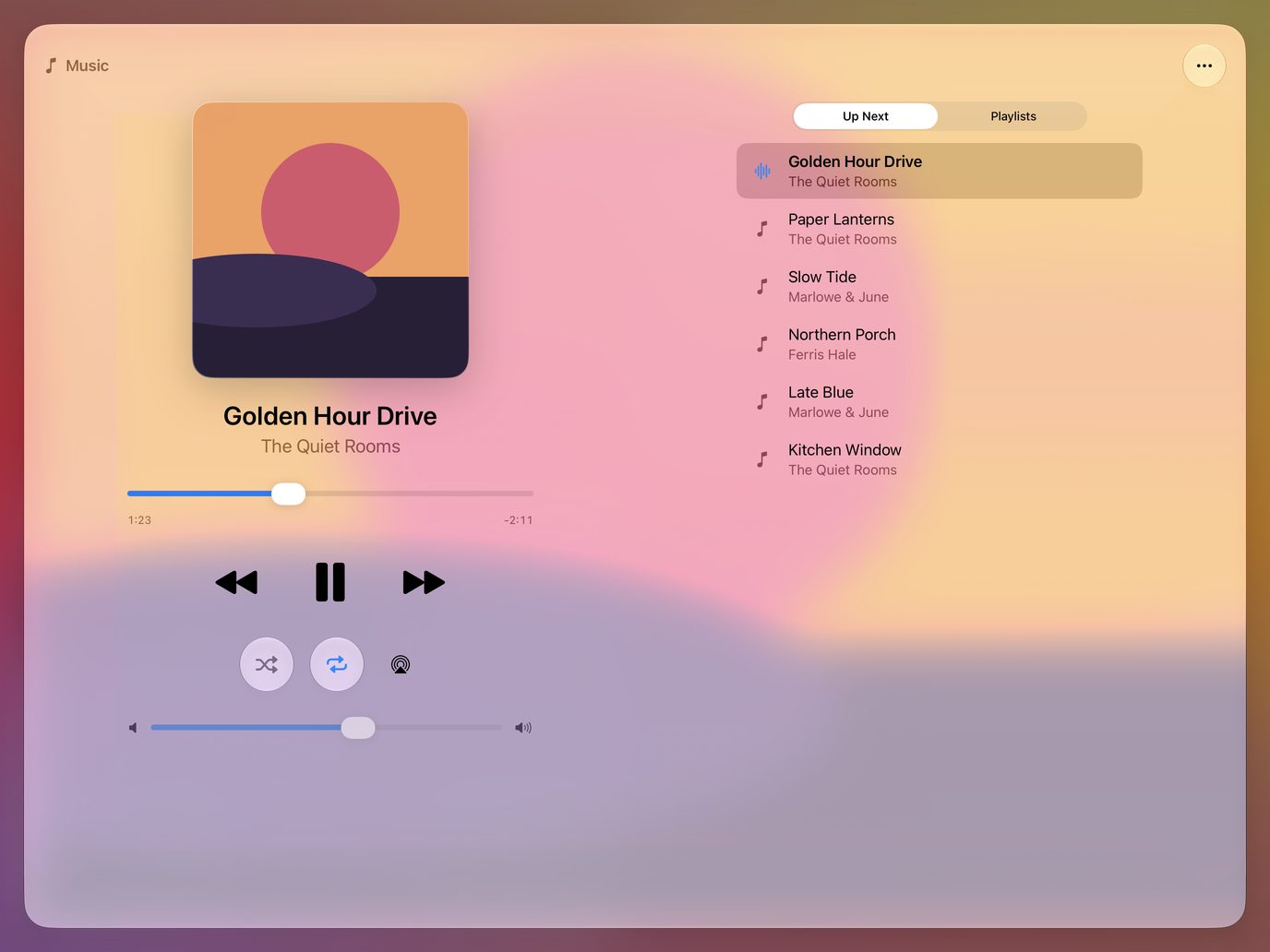
Task: Click the loud volume speaker icon
Action: [x=523, y=728]
